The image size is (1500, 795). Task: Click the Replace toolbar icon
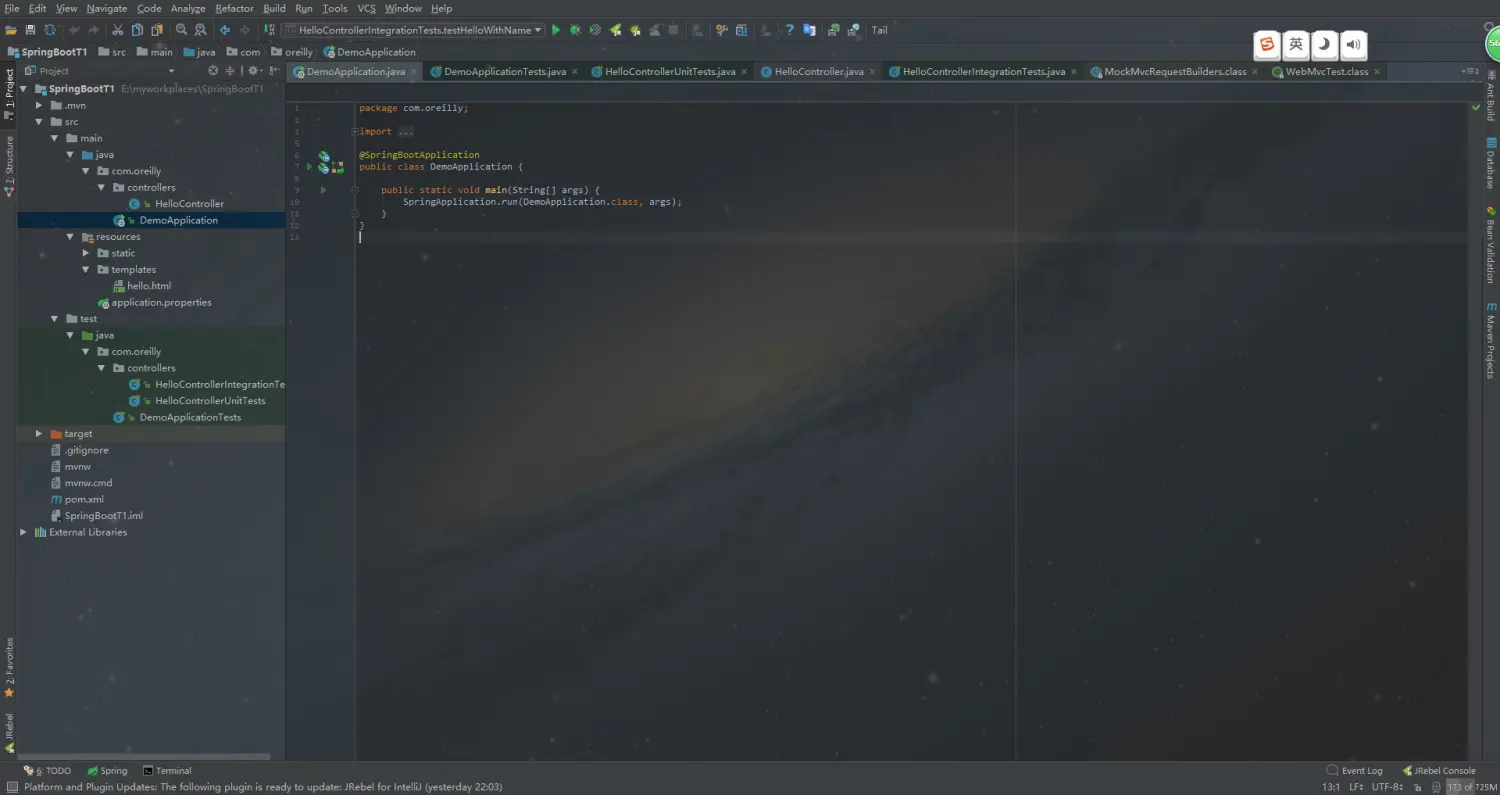click(201, 30)
